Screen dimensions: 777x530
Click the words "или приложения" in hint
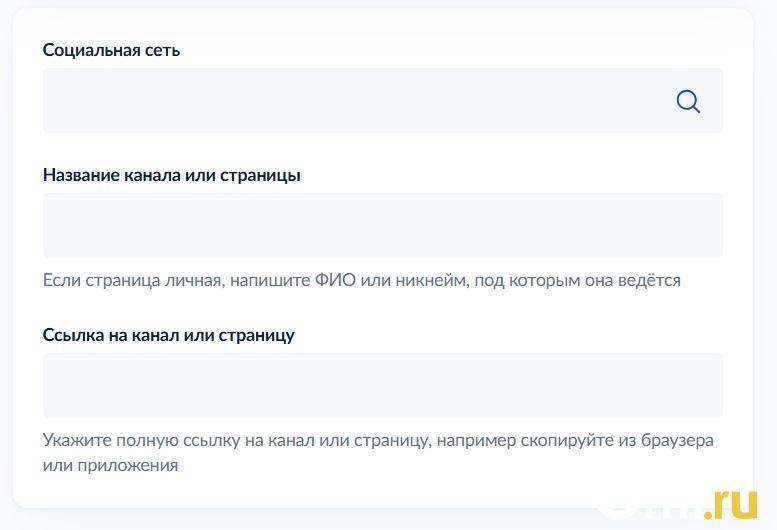[x=110, y=465]
